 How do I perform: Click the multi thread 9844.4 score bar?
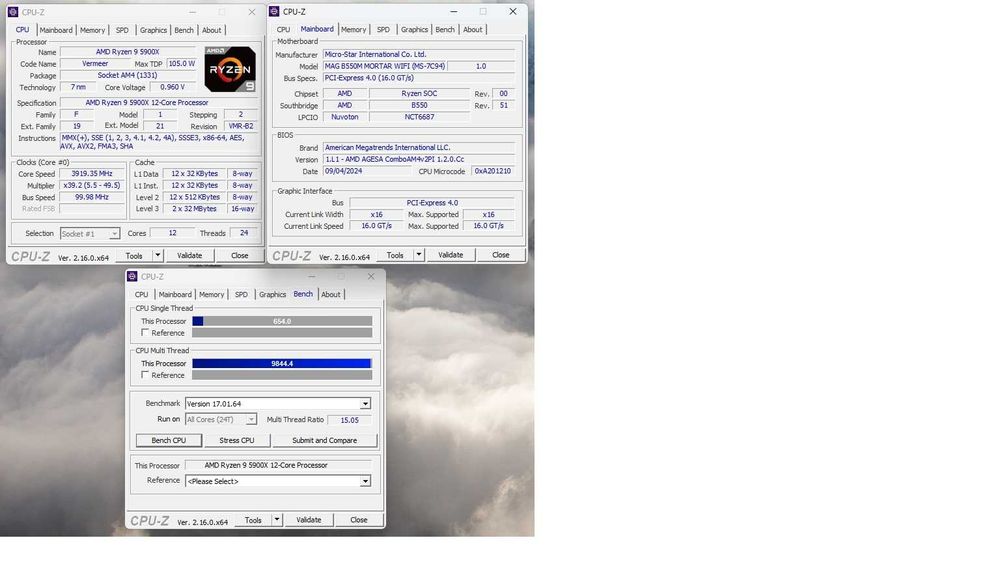282,363
